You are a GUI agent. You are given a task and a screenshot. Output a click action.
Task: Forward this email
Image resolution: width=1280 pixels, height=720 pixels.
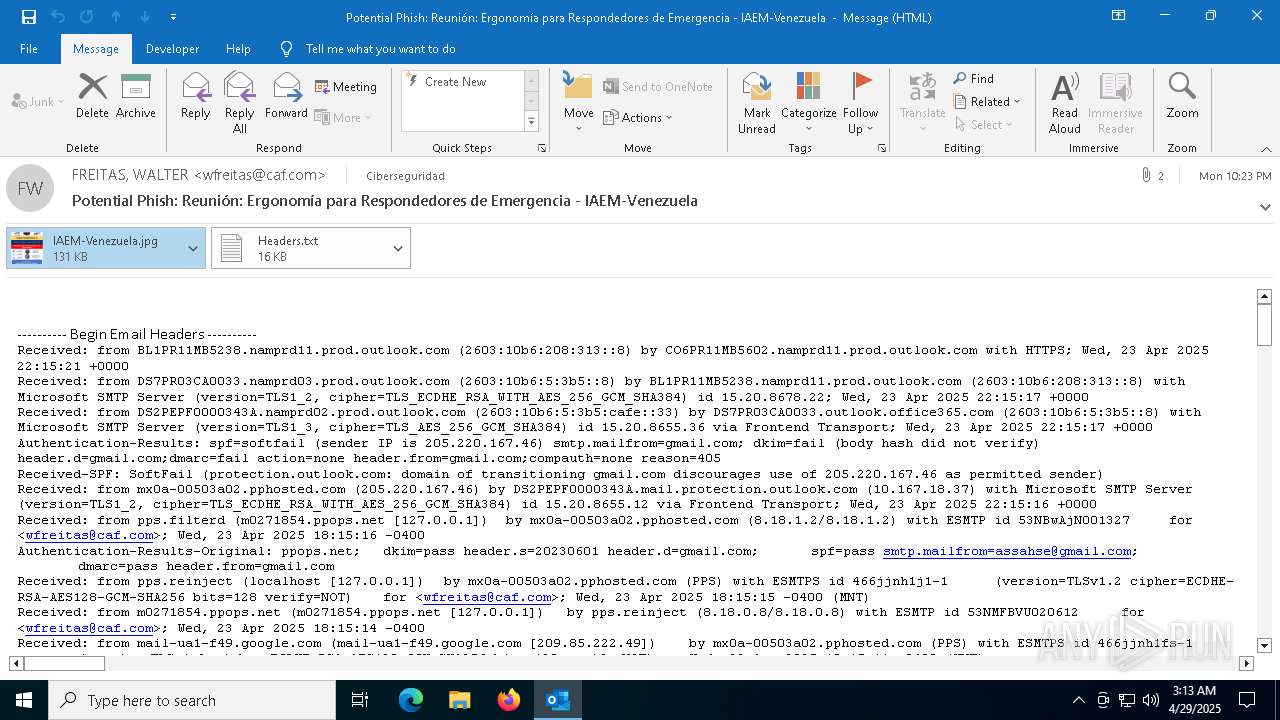coord(286,97)
